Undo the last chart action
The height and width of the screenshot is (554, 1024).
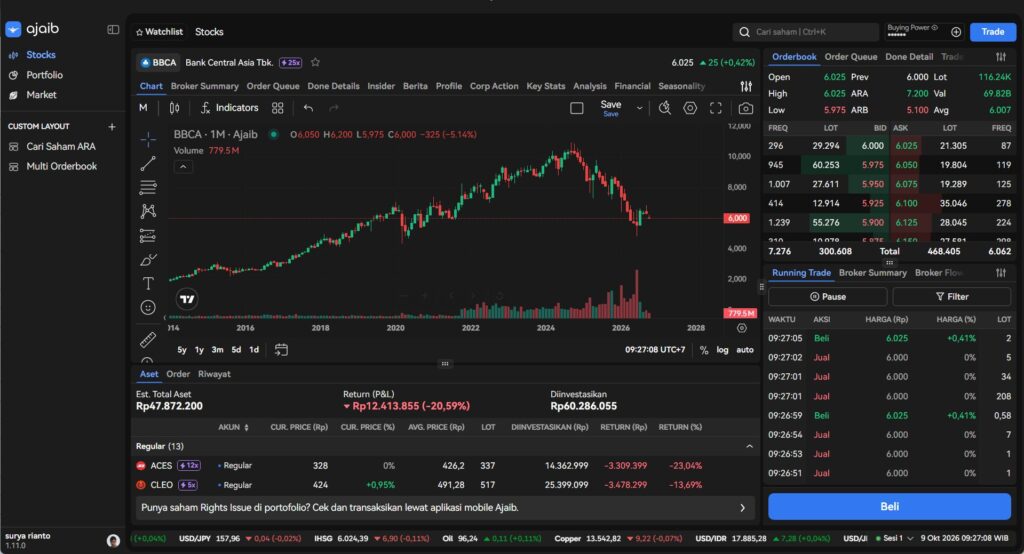(308, 108)
